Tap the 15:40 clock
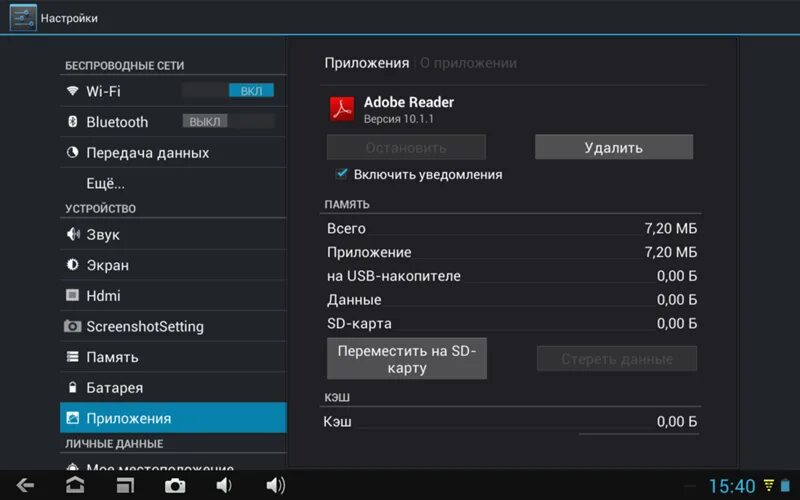 [x=732, y=486]
